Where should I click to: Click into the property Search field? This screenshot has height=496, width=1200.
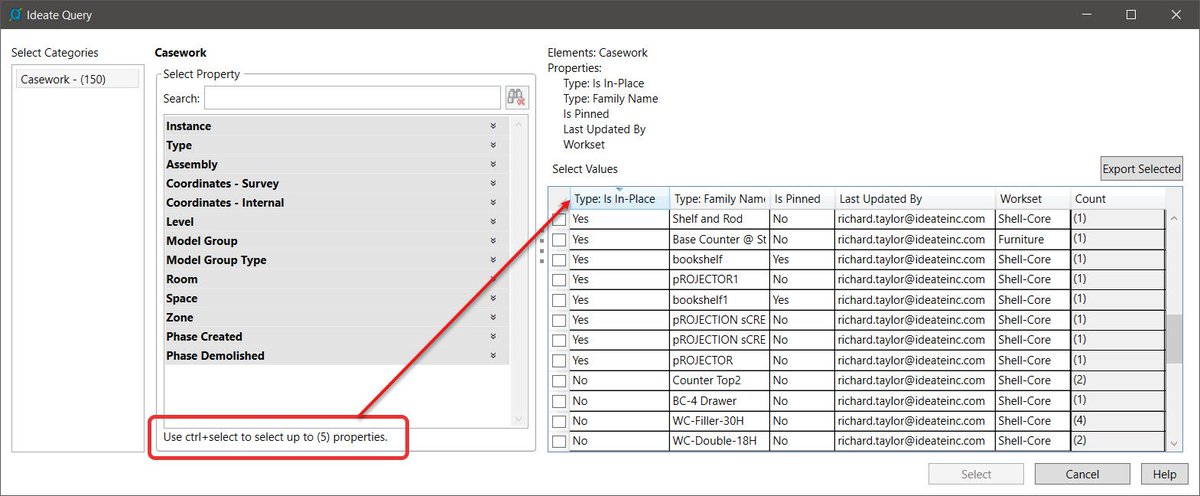[x=352, y=98]
